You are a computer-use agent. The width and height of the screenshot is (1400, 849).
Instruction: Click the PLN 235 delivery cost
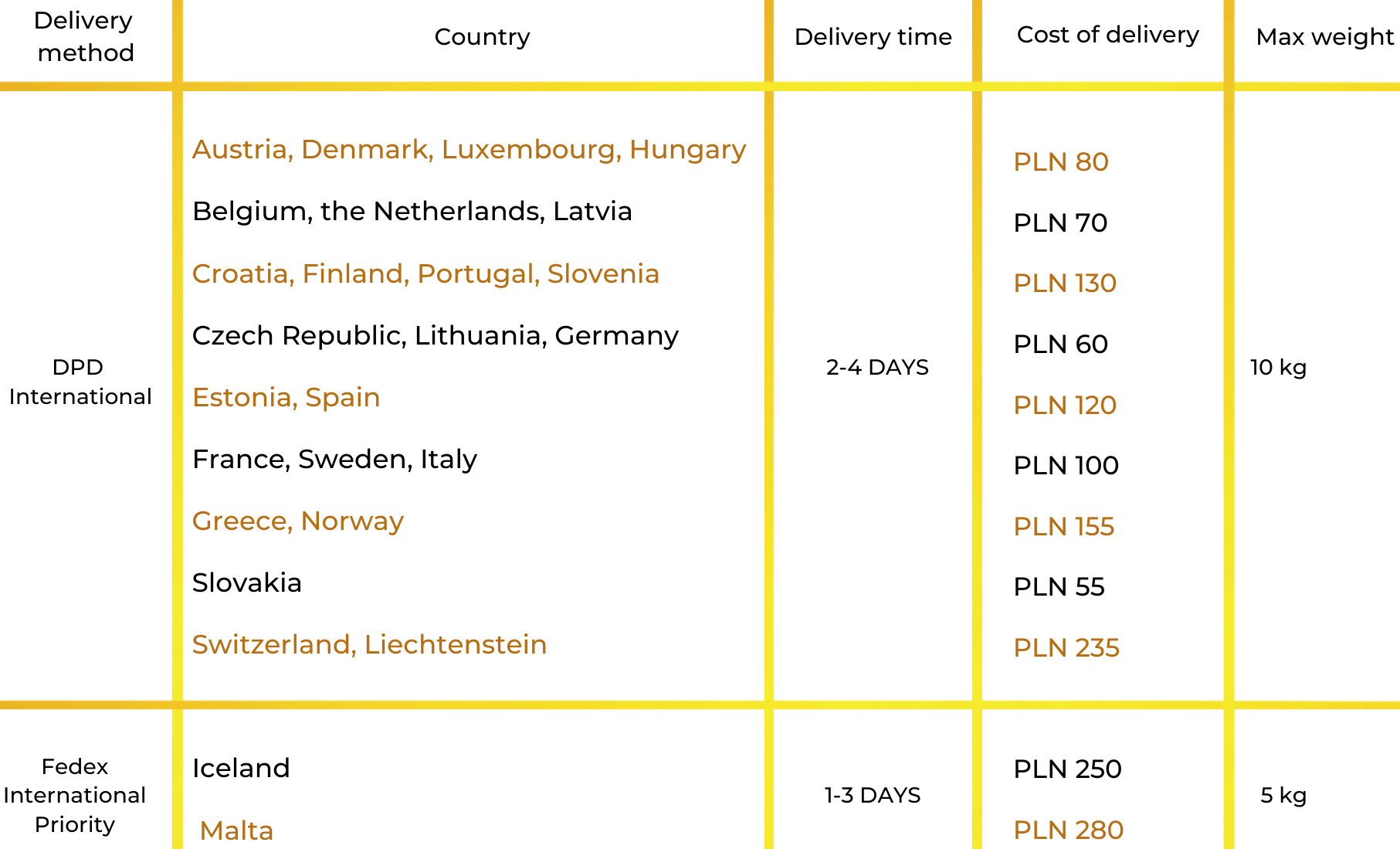point(1066,647)
